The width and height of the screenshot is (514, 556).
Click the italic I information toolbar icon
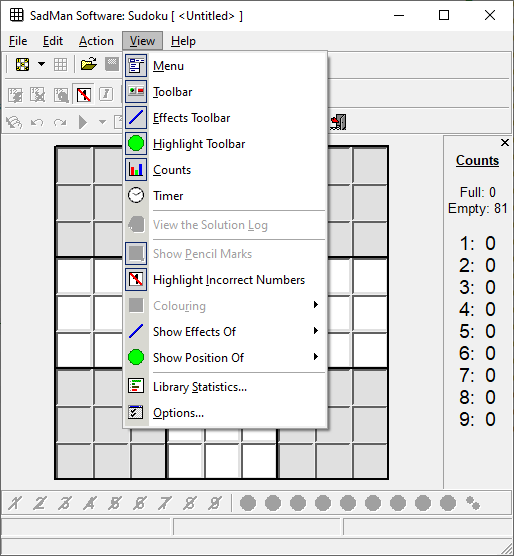pos(106,94)
